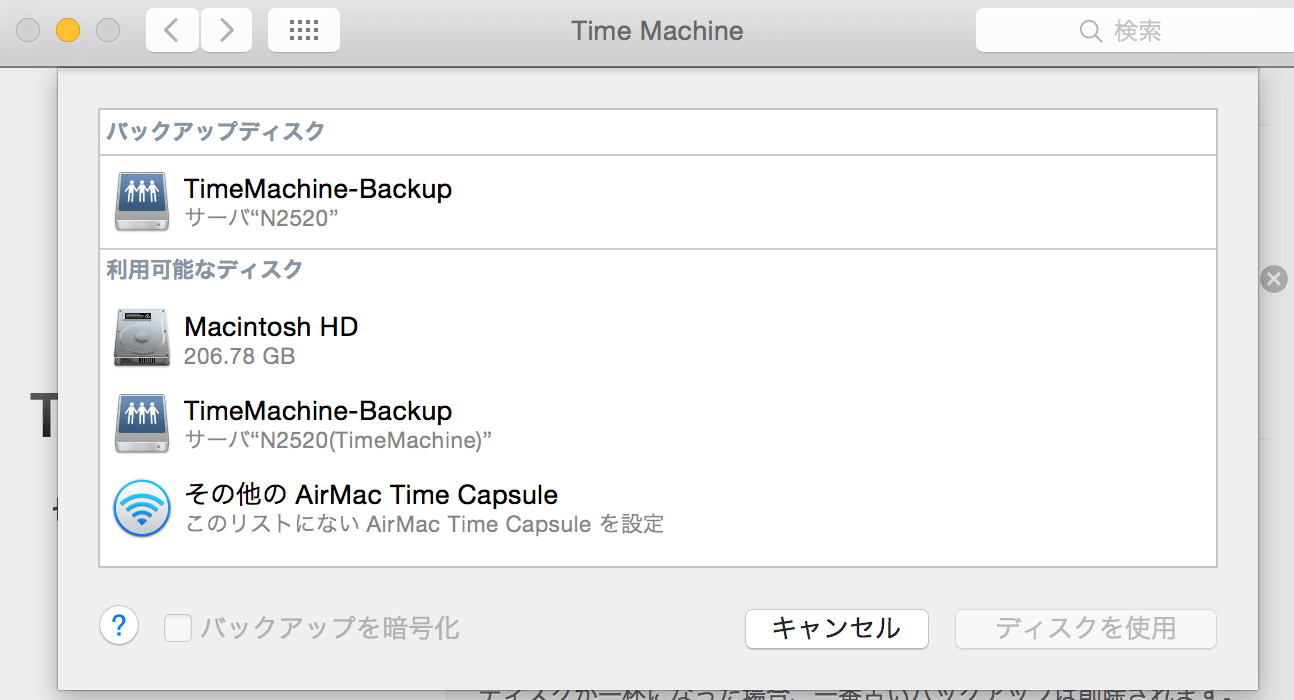Click the yellow minimize window button
The height and width of the screenshot is (700, 1294).
point(67,30)
